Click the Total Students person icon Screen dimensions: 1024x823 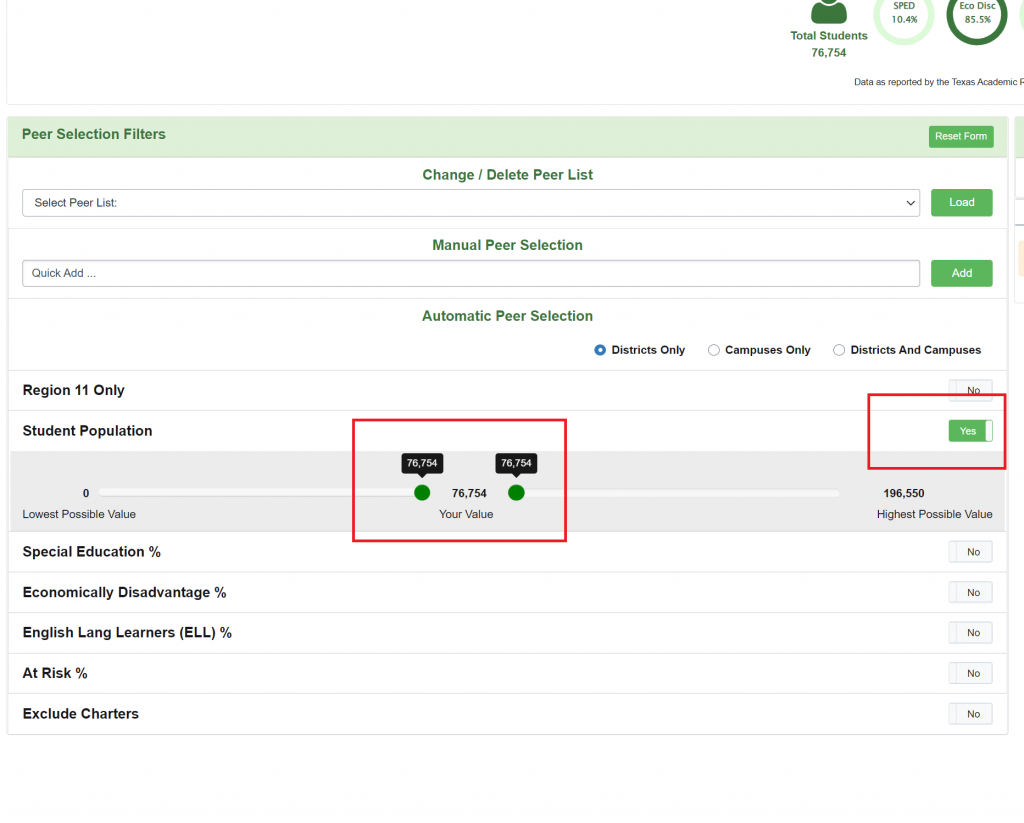click(x=829, y=12)
